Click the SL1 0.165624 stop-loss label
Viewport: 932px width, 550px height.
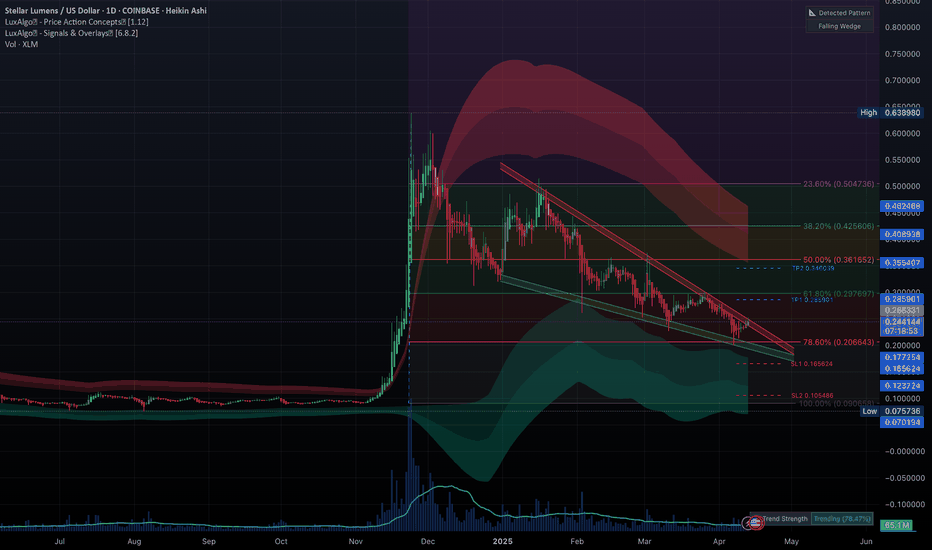click(x=812, y=364)
